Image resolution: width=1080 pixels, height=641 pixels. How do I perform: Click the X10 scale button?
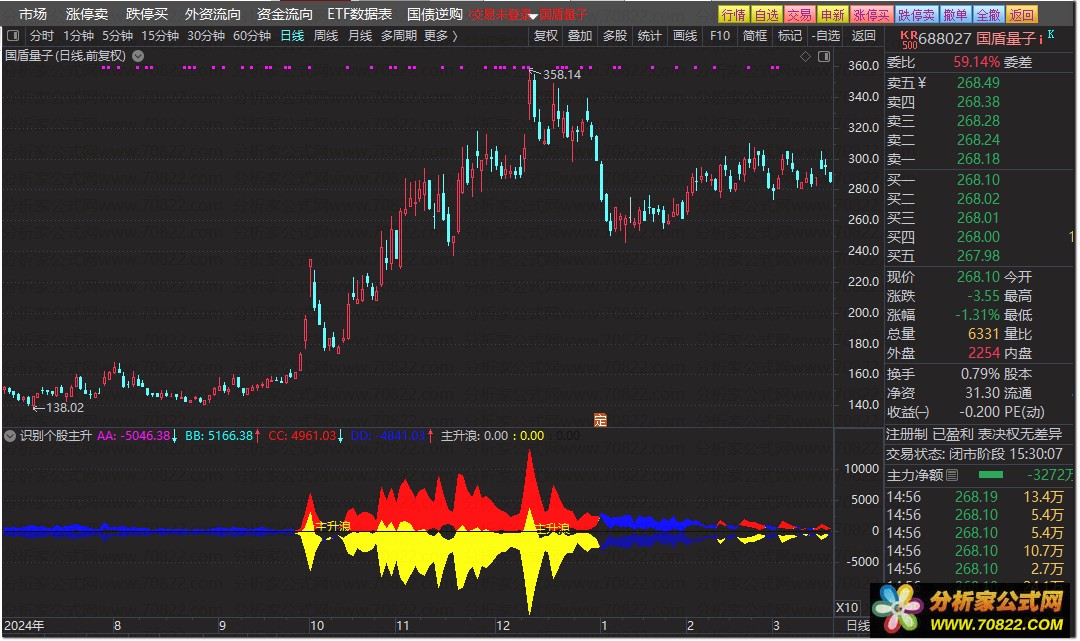tap(847, 608)
